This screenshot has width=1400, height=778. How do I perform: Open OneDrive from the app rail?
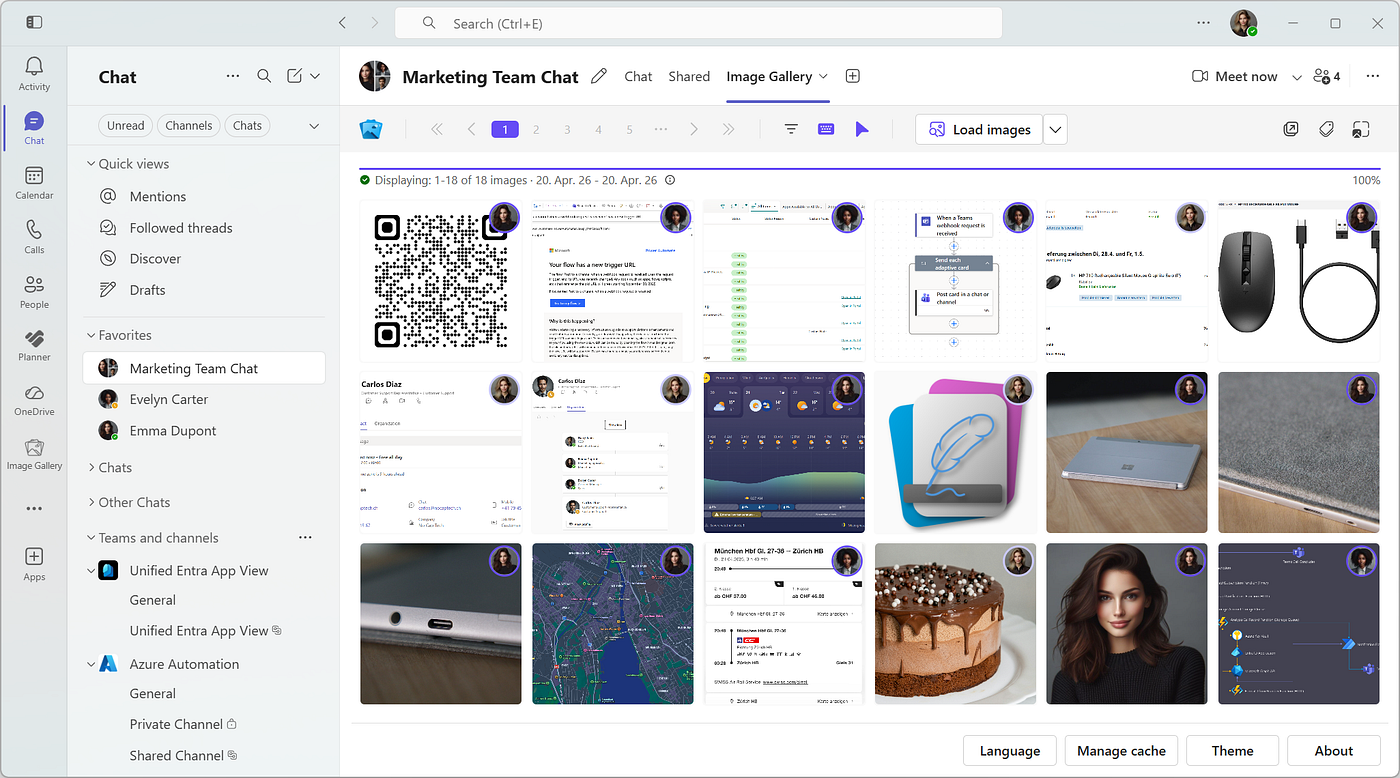click(34, 399)
